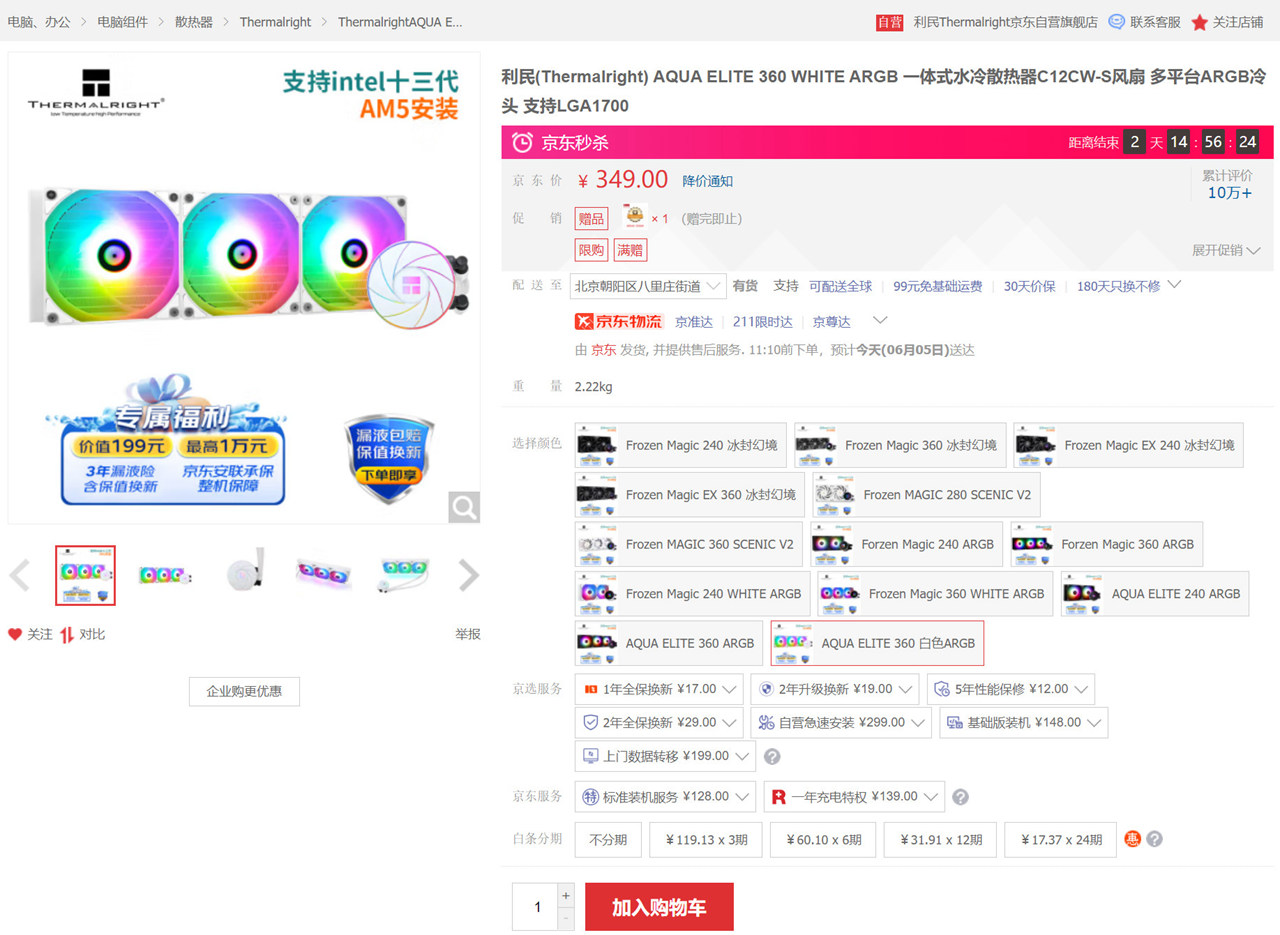Click the help icon beside 一年充电特权

[961, 797]
